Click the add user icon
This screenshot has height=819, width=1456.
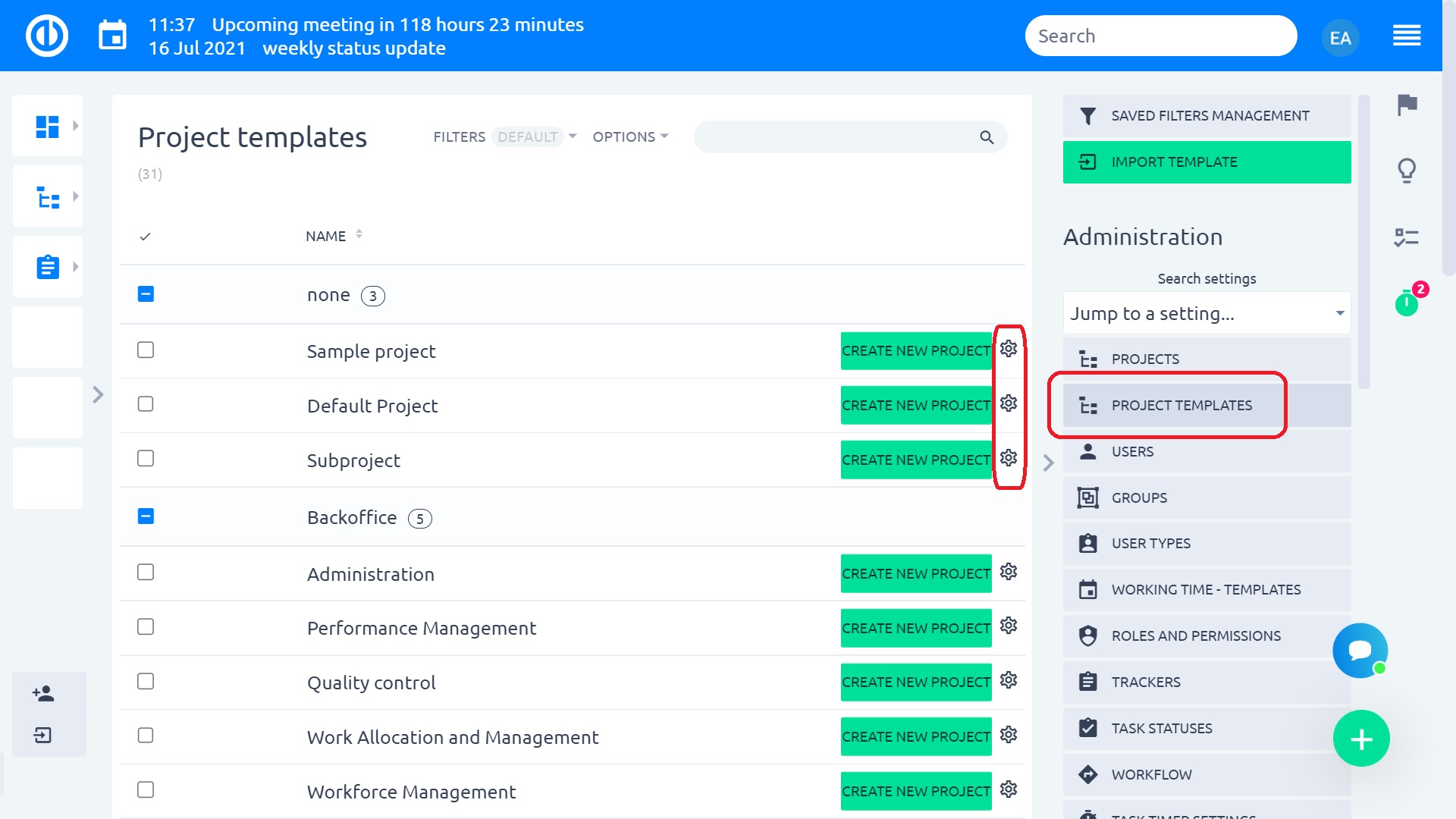click(43, 693)
